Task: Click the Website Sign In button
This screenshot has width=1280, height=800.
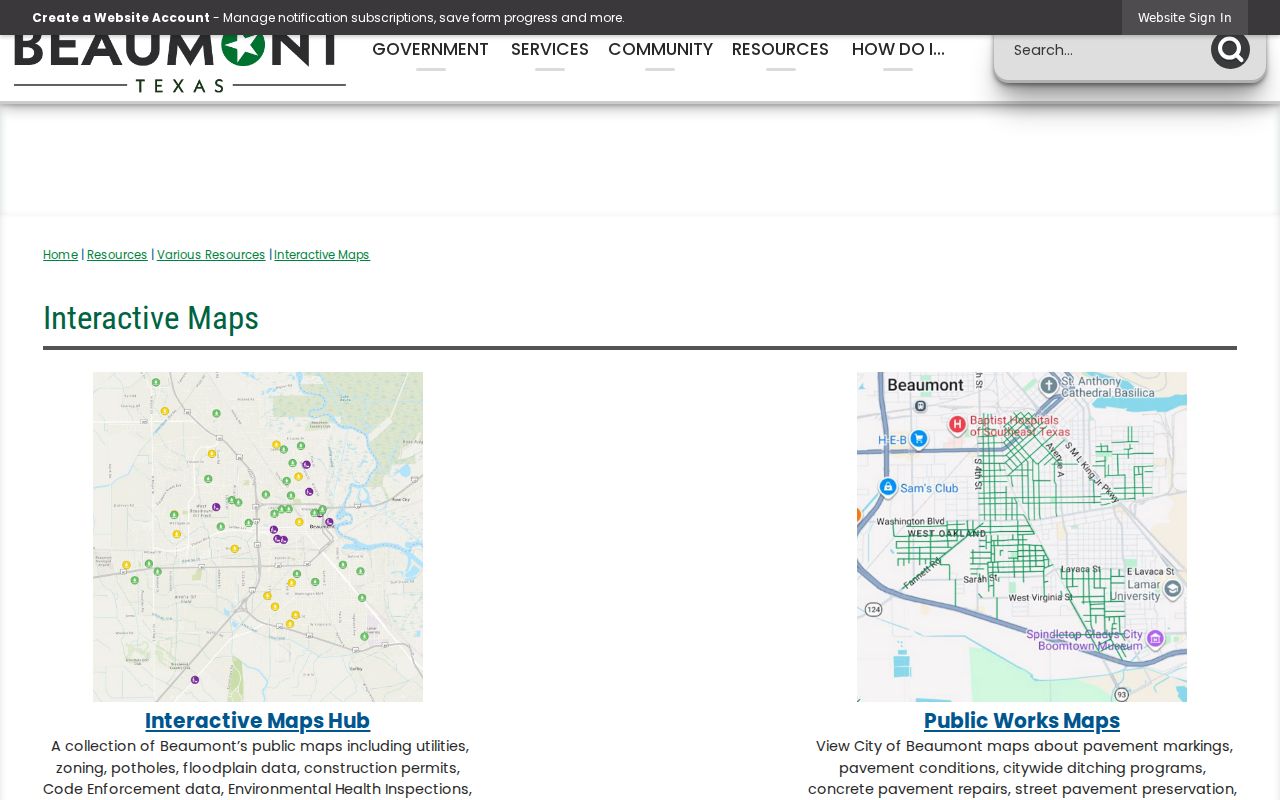Action: (x=1185, y=18)
